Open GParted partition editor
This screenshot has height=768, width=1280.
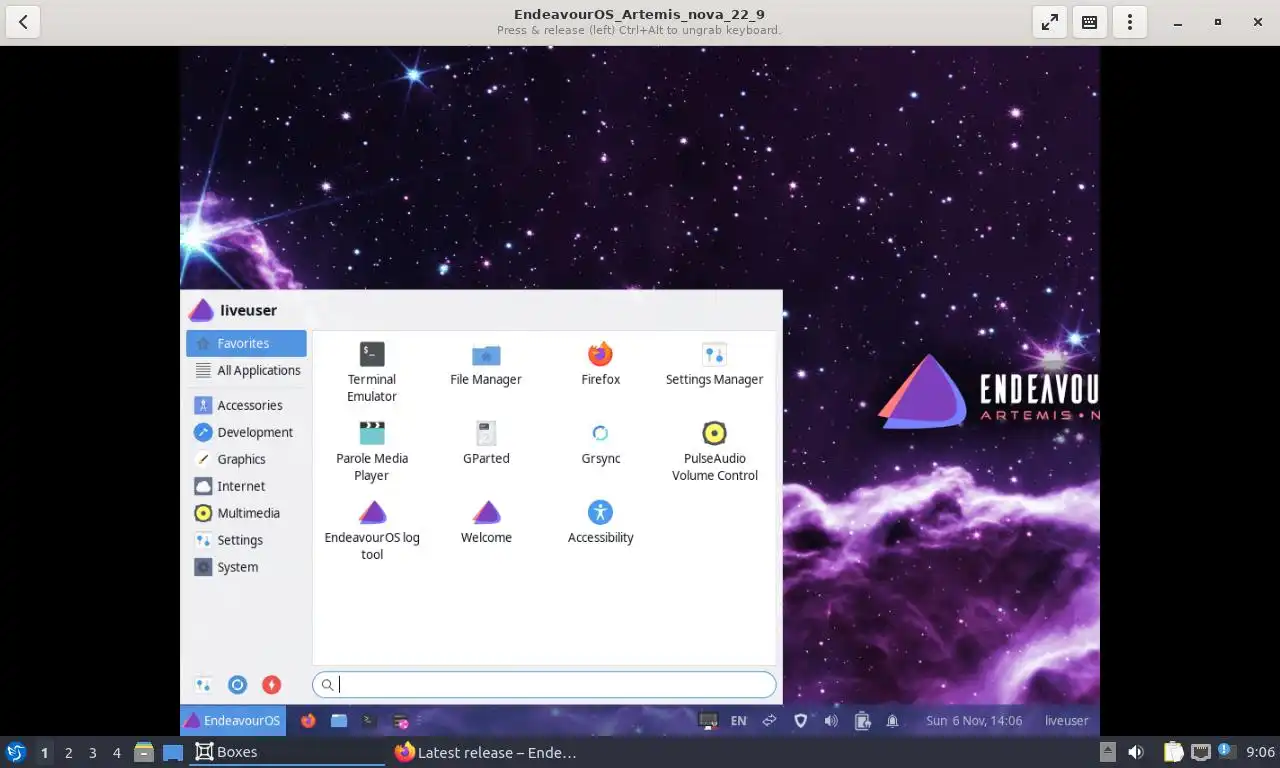click(x=486, y=443)
